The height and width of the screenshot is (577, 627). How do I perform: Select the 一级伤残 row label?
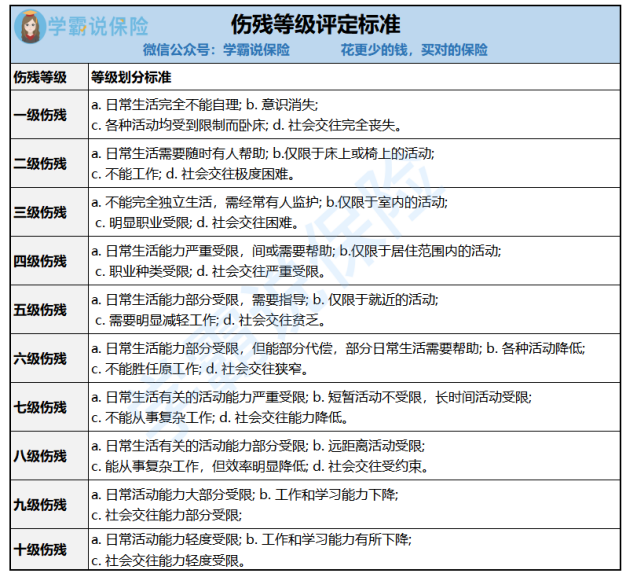(x=40, y=115)
